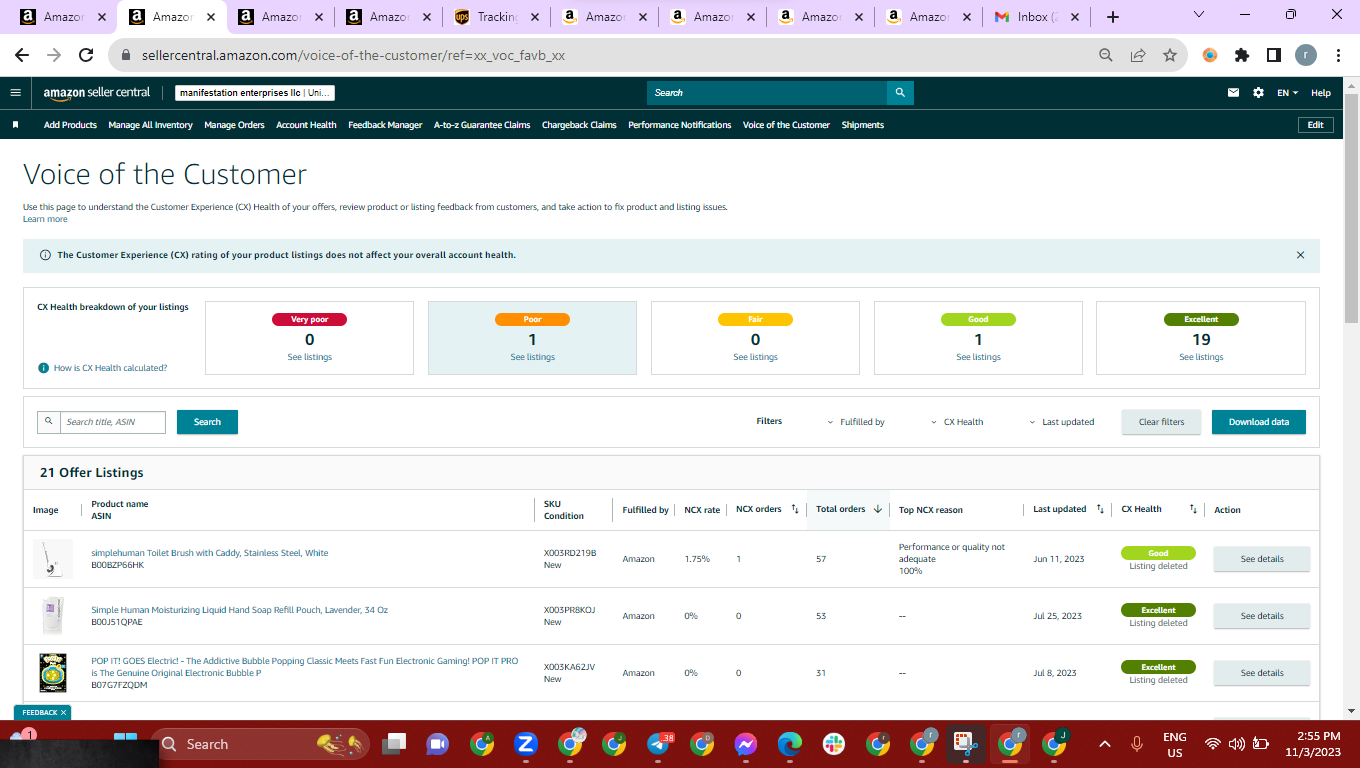
Task: Go back with the browser back arrow
Action: pyautogui.click(x=22, y=56)
